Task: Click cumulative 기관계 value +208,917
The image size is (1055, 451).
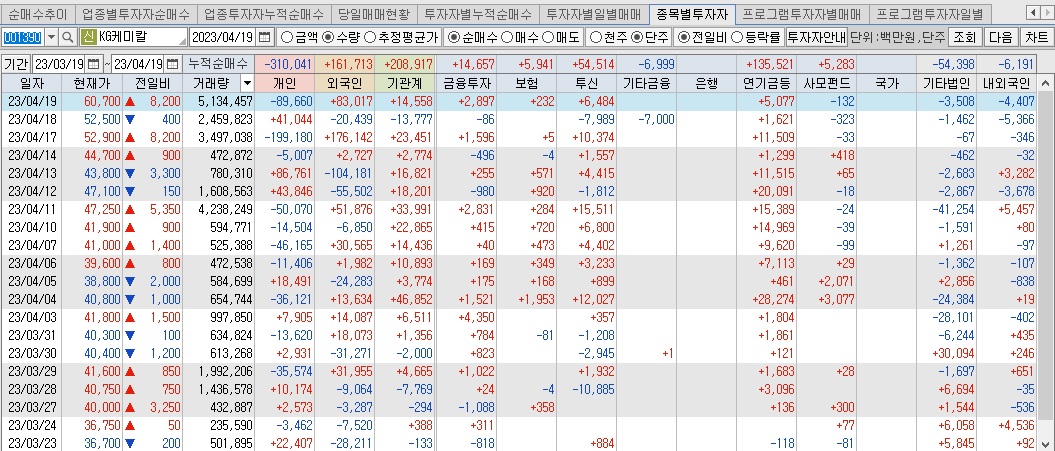Action: [408, 65]
